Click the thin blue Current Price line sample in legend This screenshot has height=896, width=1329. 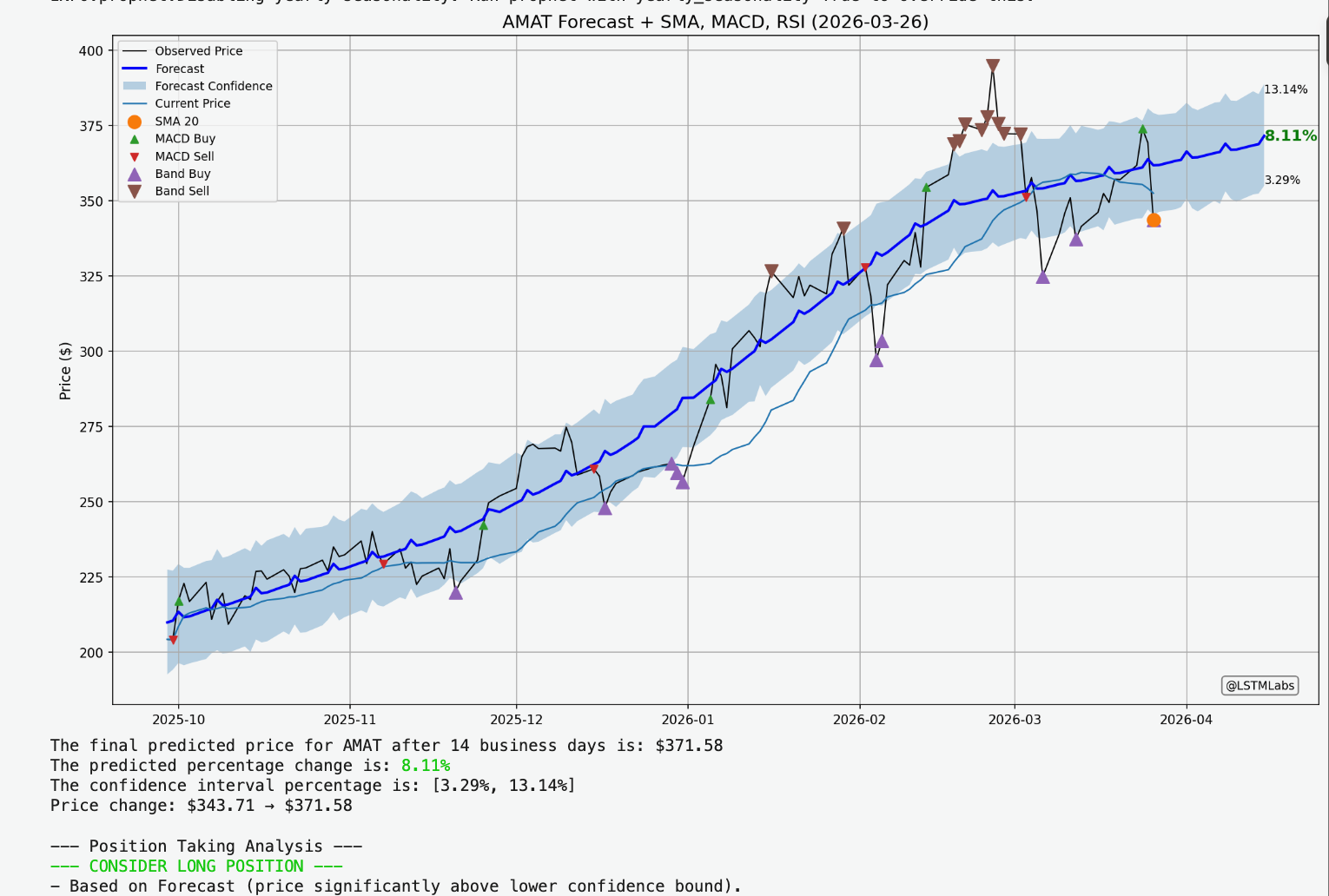click(x=135, y=103)
